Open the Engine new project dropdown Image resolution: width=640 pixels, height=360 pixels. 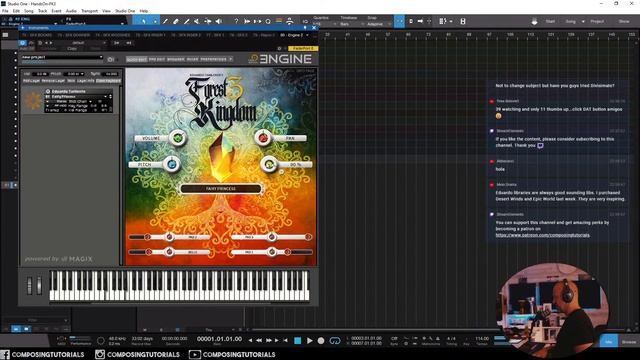(x=62, y=57)
